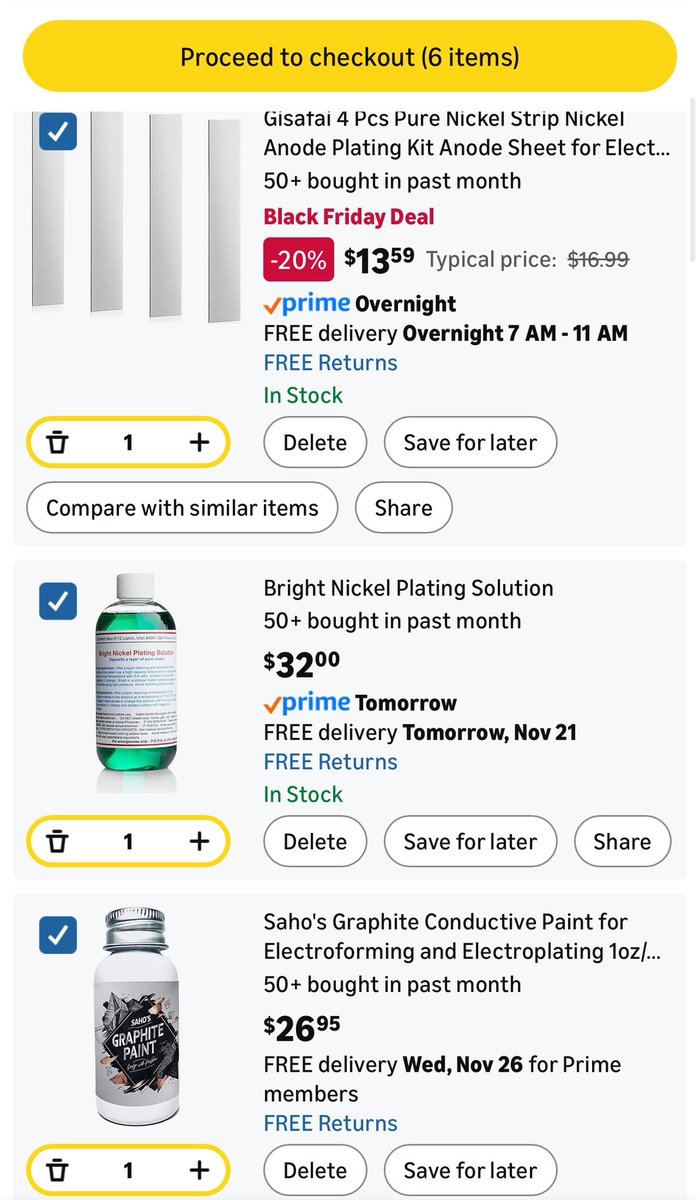Open the Gisafai Nickel Strip product title
The width and height of the screenshot is (700, 1200).
[x=466, y=133]
